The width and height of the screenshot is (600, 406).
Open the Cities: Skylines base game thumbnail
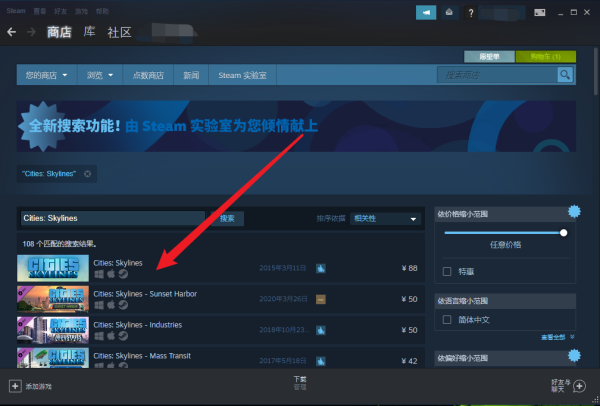tap(53, 268)
